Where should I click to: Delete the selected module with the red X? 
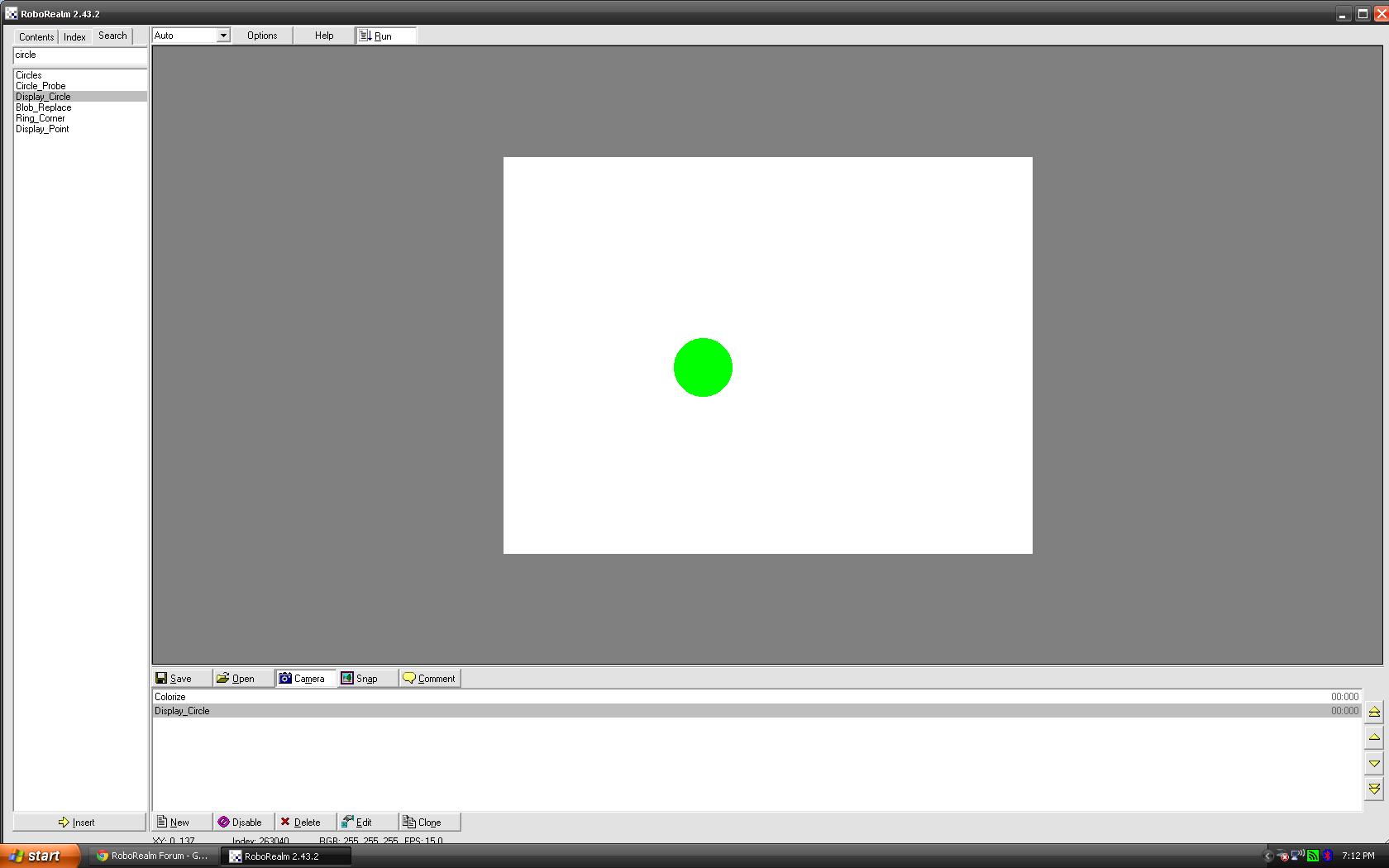tap(300, 823)
